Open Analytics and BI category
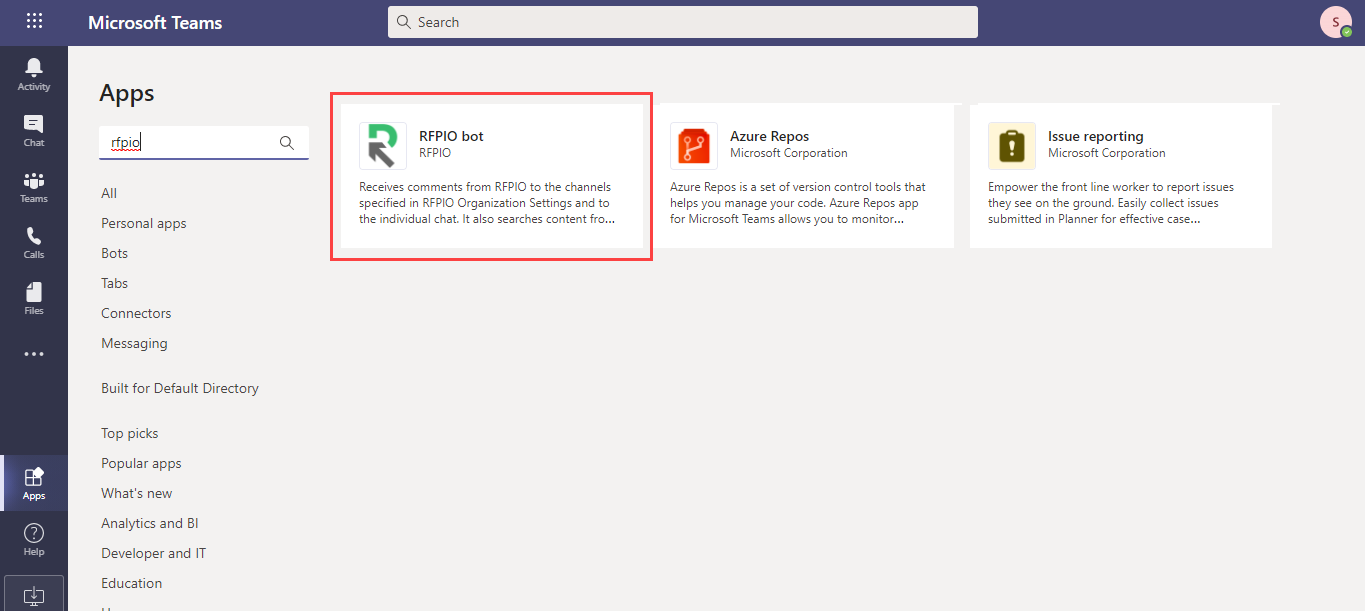Image resolution: width=1365 pixels, height=611 pixels. click(x=149, y=523)
